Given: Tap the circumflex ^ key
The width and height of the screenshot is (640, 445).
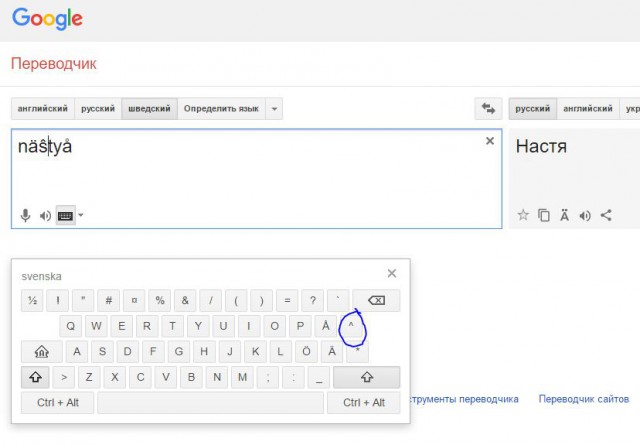Looking at the screenshot, I should click(351, 326).
